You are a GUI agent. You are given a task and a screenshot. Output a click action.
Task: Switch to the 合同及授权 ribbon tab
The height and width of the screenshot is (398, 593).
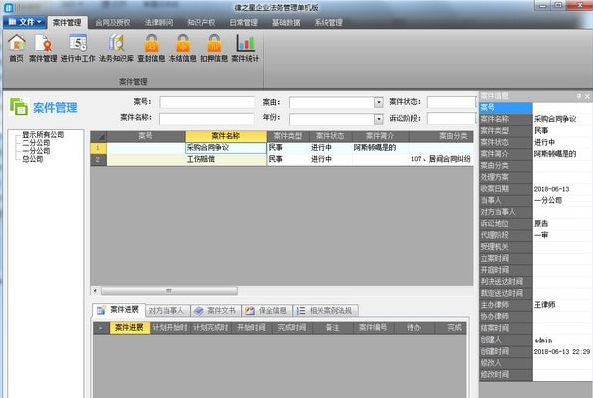pyautogui.click(x=113, y=23)
